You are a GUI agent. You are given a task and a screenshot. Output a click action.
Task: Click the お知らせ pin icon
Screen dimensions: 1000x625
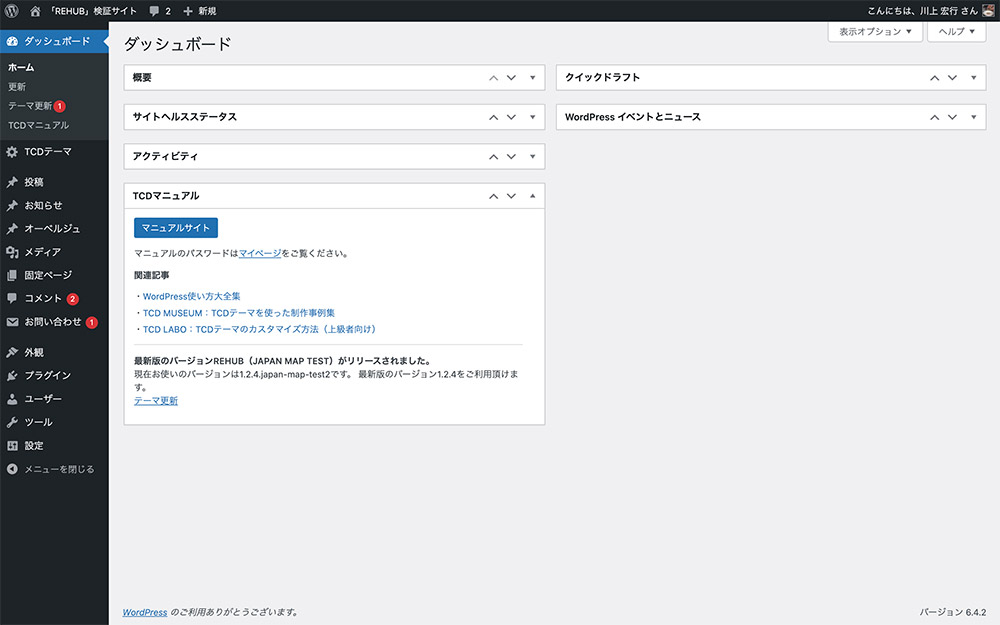[12, 205]
